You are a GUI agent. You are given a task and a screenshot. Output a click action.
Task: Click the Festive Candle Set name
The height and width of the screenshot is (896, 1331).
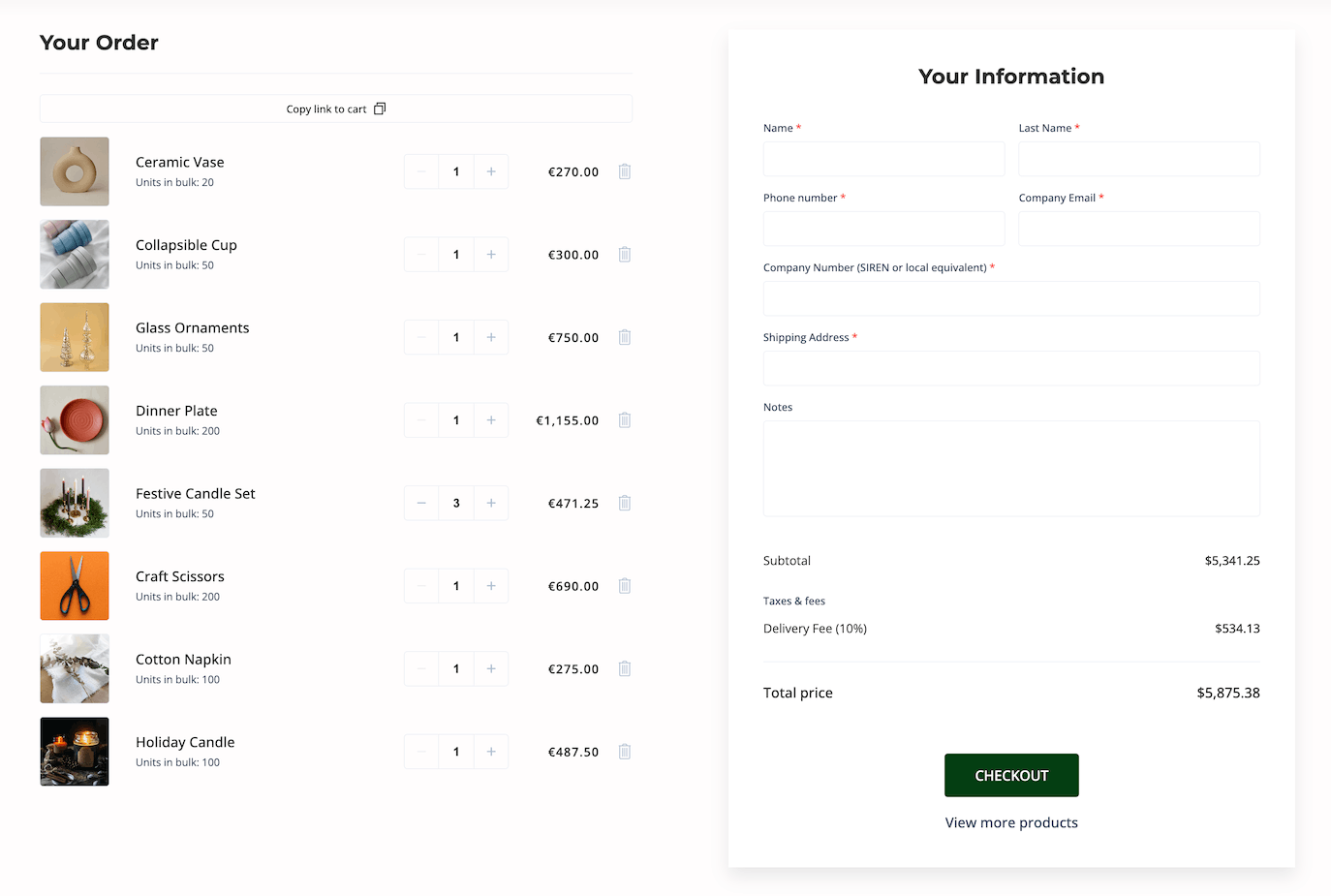(x=196, y=493)
